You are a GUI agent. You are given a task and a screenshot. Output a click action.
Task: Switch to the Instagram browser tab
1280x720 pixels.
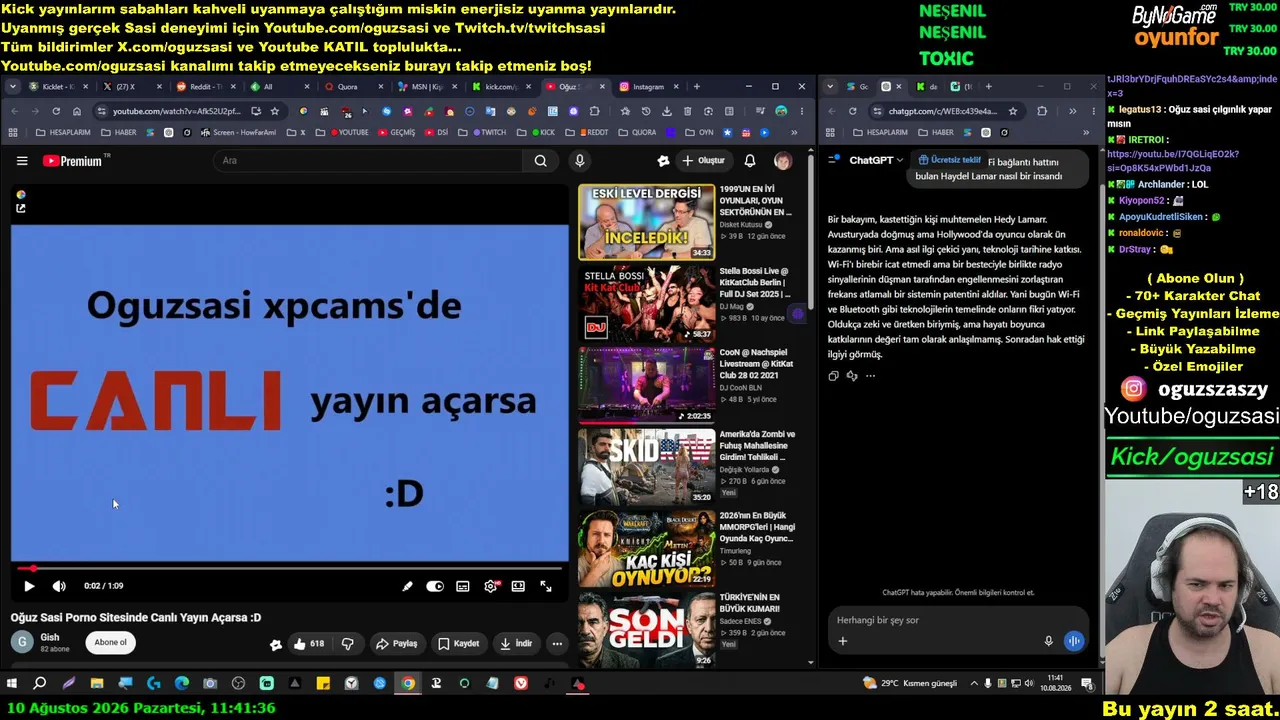click(646, 87)
